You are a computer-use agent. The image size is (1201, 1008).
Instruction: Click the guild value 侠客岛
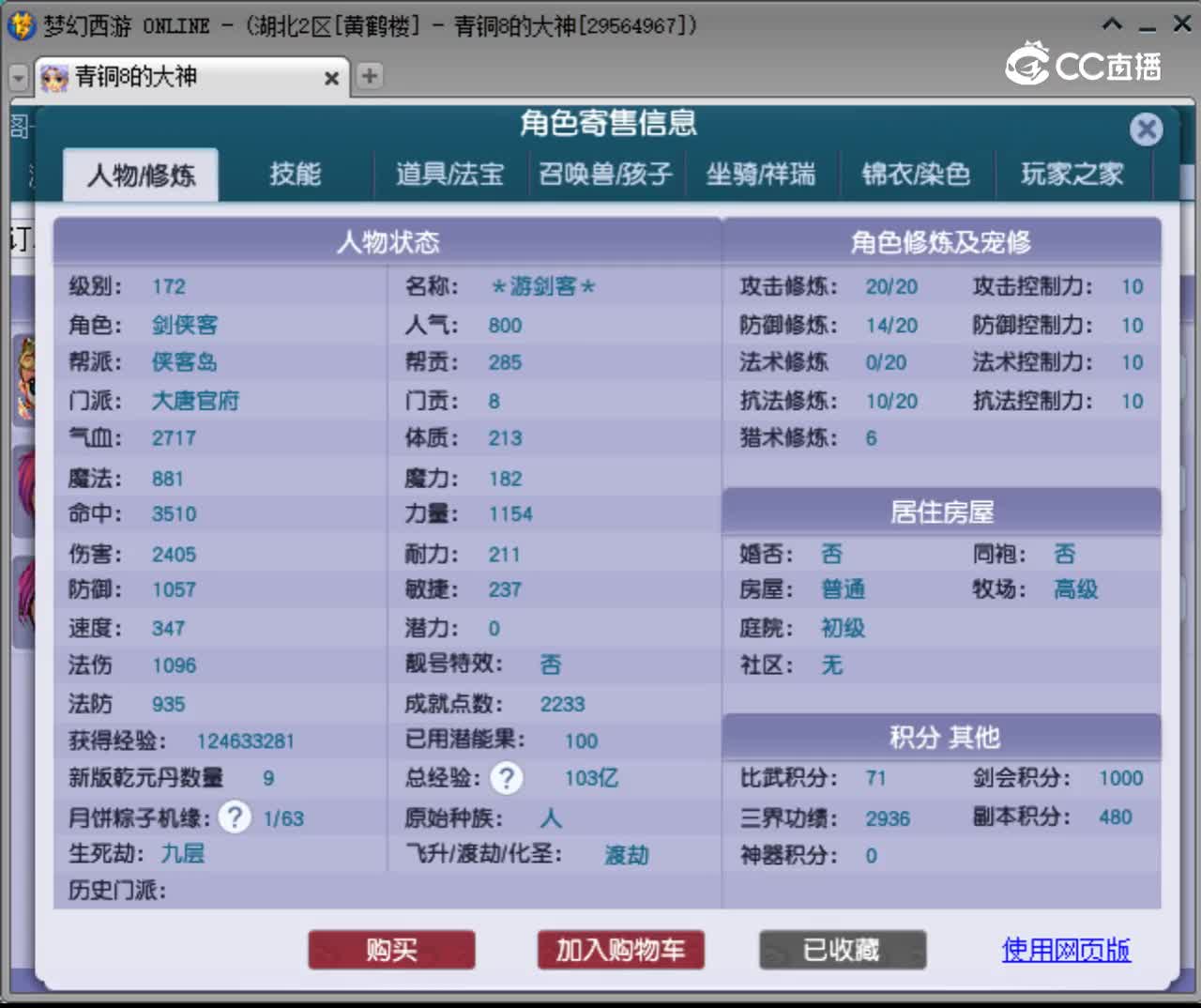click(185, 362)
